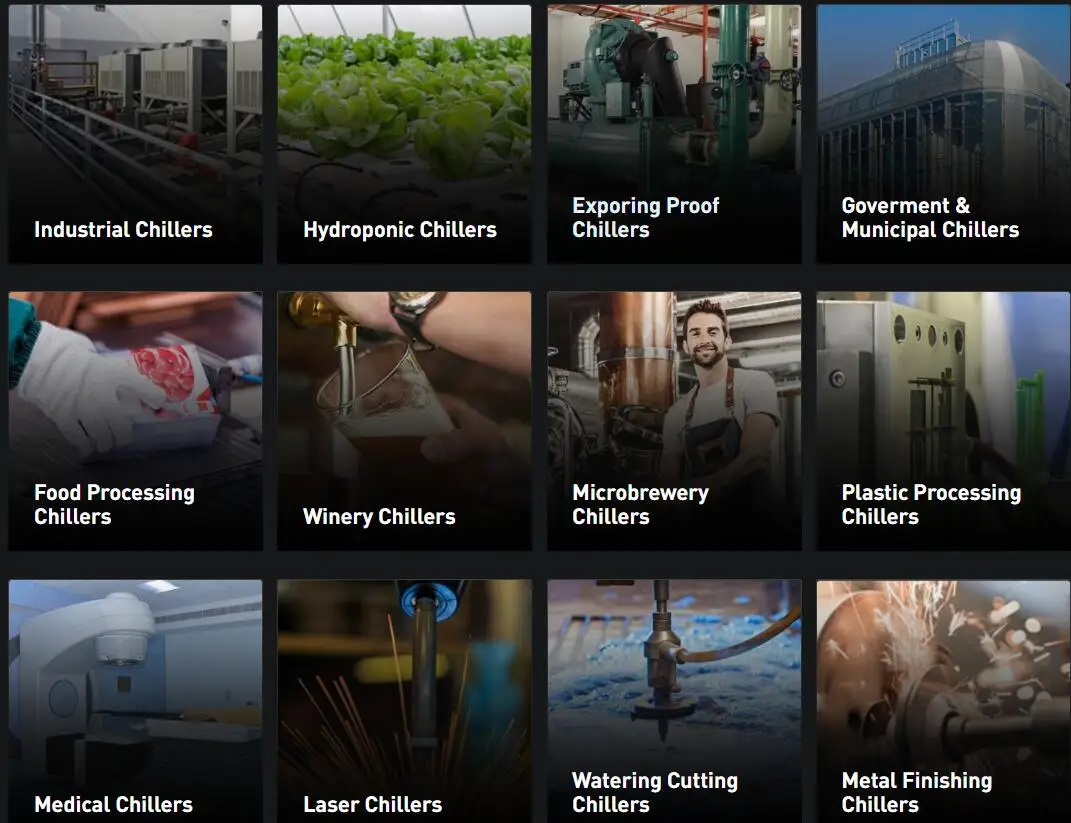Select the Laser Chillers tile

point(404,701)
